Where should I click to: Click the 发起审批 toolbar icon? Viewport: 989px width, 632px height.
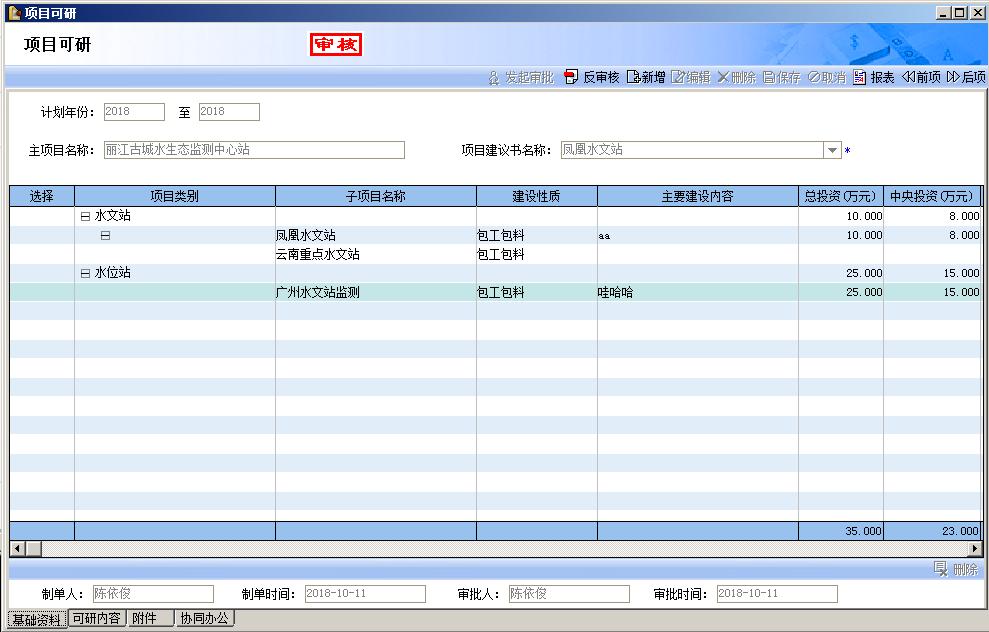point(493,77)
